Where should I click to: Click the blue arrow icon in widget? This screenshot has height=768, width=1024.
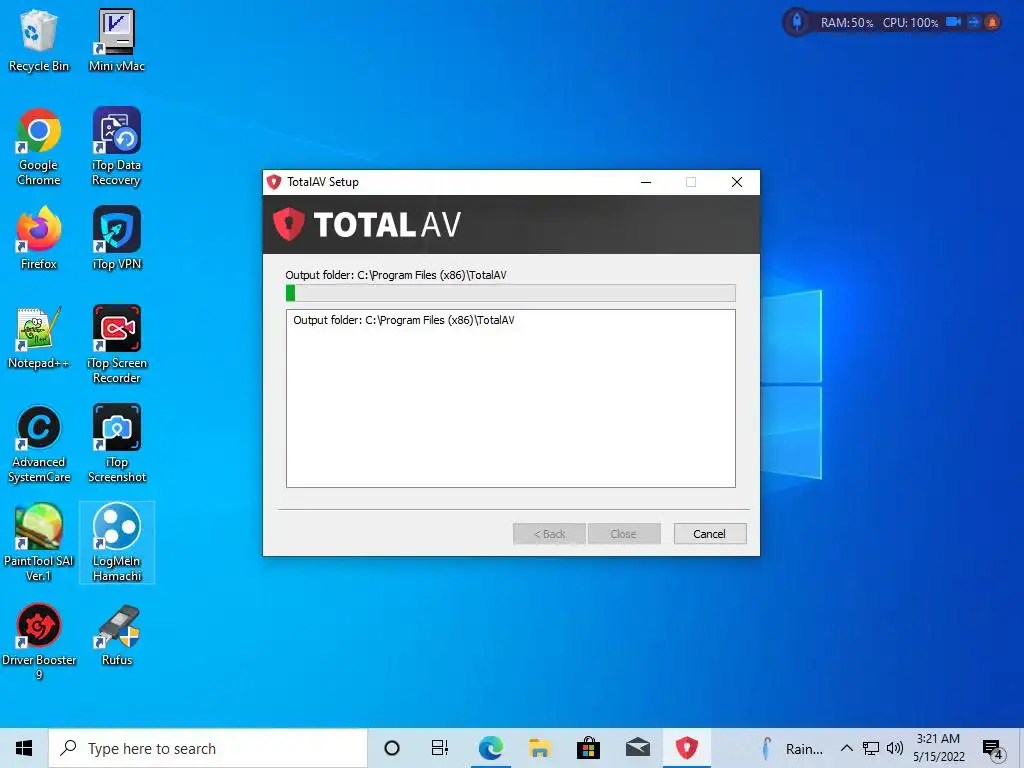974,22
